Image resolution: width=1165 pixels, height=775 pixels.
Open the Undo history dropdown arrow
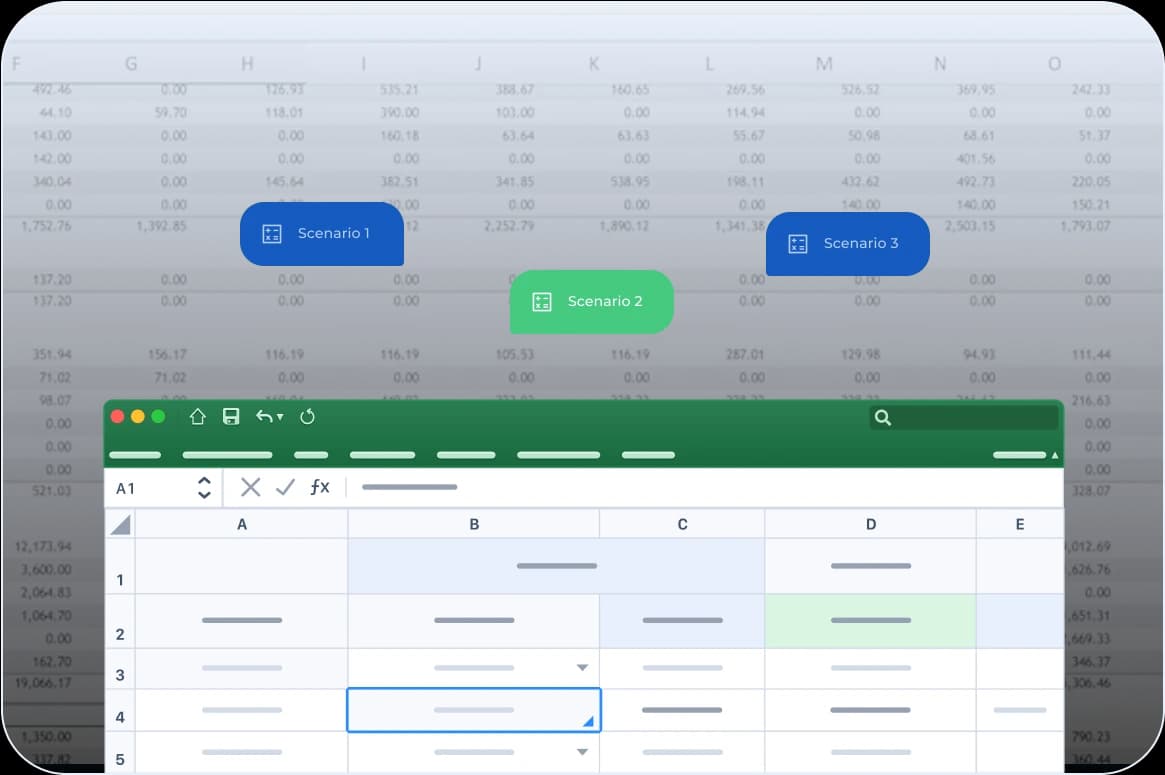tap(280, 417)
